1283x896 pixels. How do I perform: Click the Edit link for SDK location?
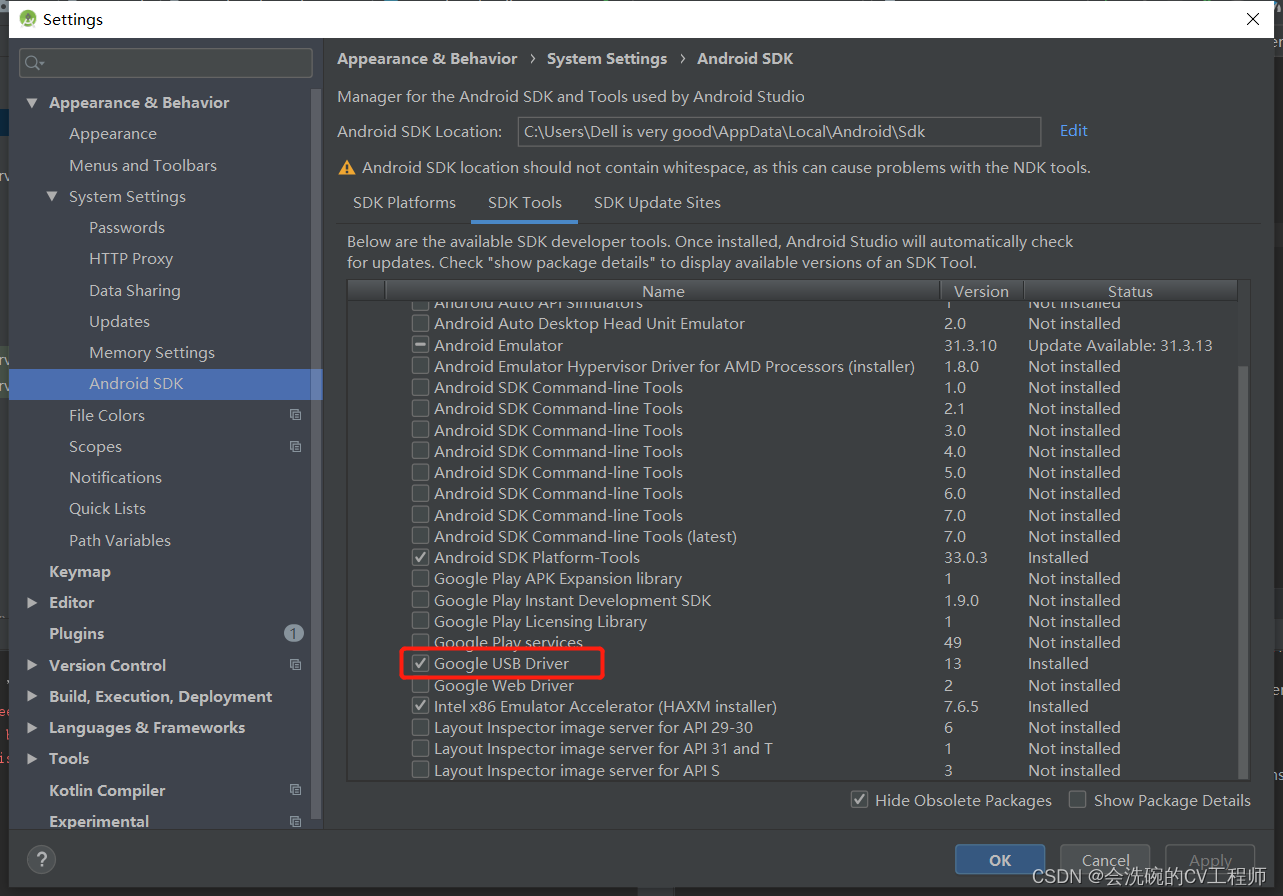[1074, 131]
